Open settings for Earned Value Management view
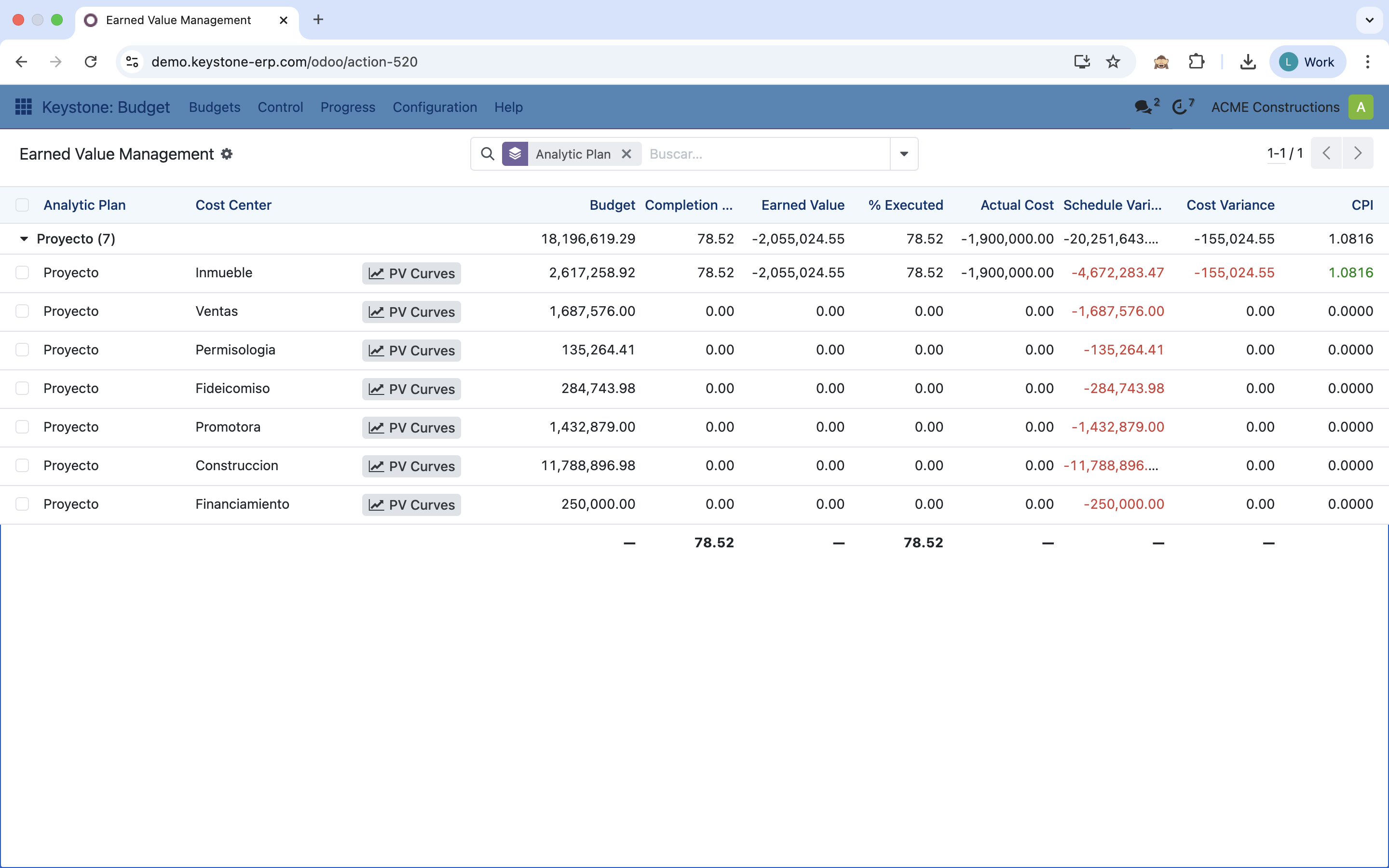This screenshot has height=868, width=1389. pos(226,154)
